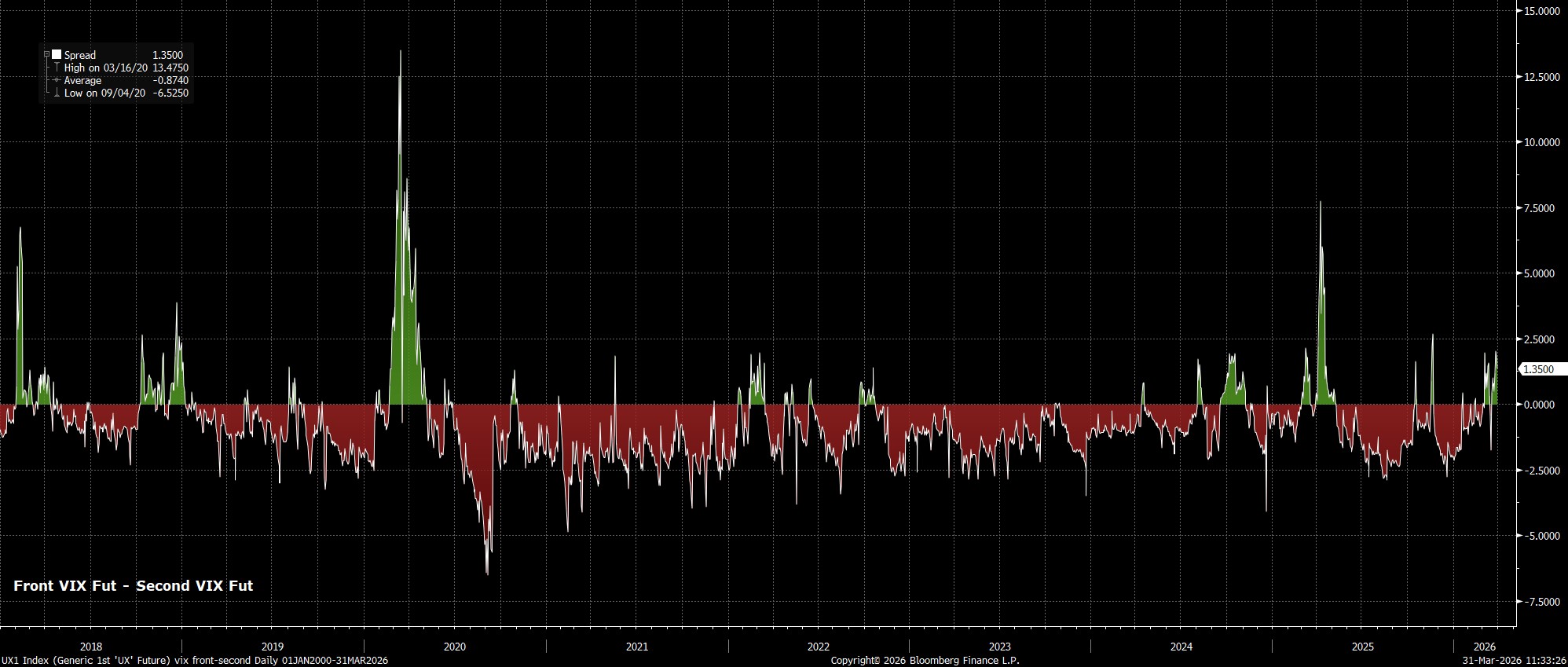
Task: Click the 2018 label on the time axis
Action: point(91,647)
